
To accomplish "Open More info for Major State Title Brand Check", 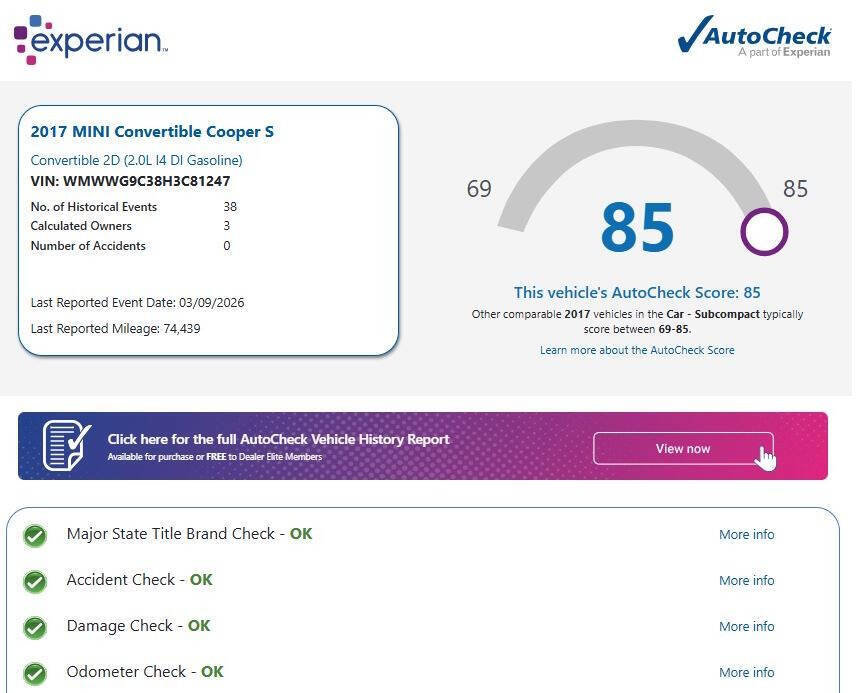I will [746, 535].
